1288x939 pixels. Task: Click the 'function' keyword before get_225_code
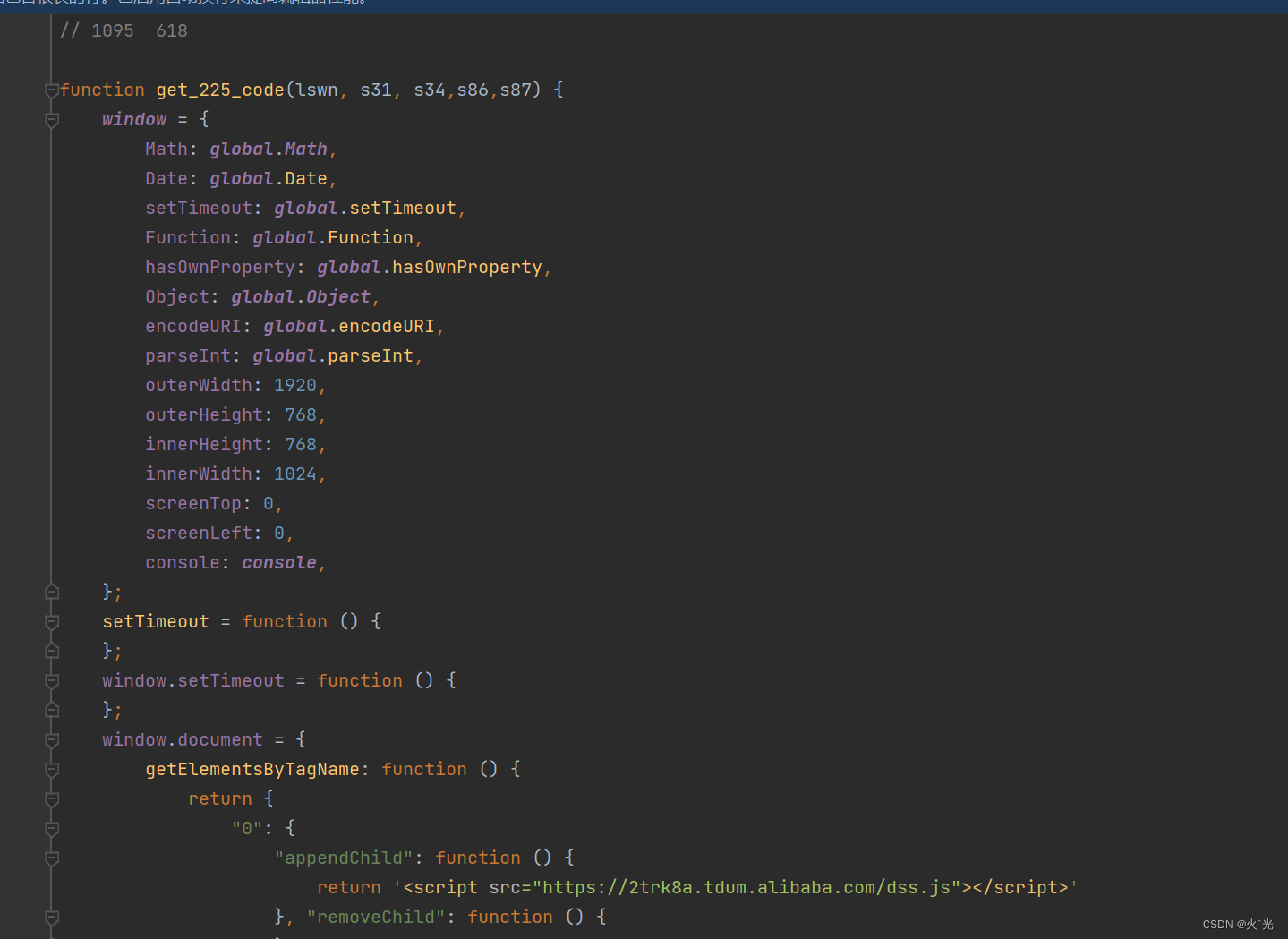[102, 90]
